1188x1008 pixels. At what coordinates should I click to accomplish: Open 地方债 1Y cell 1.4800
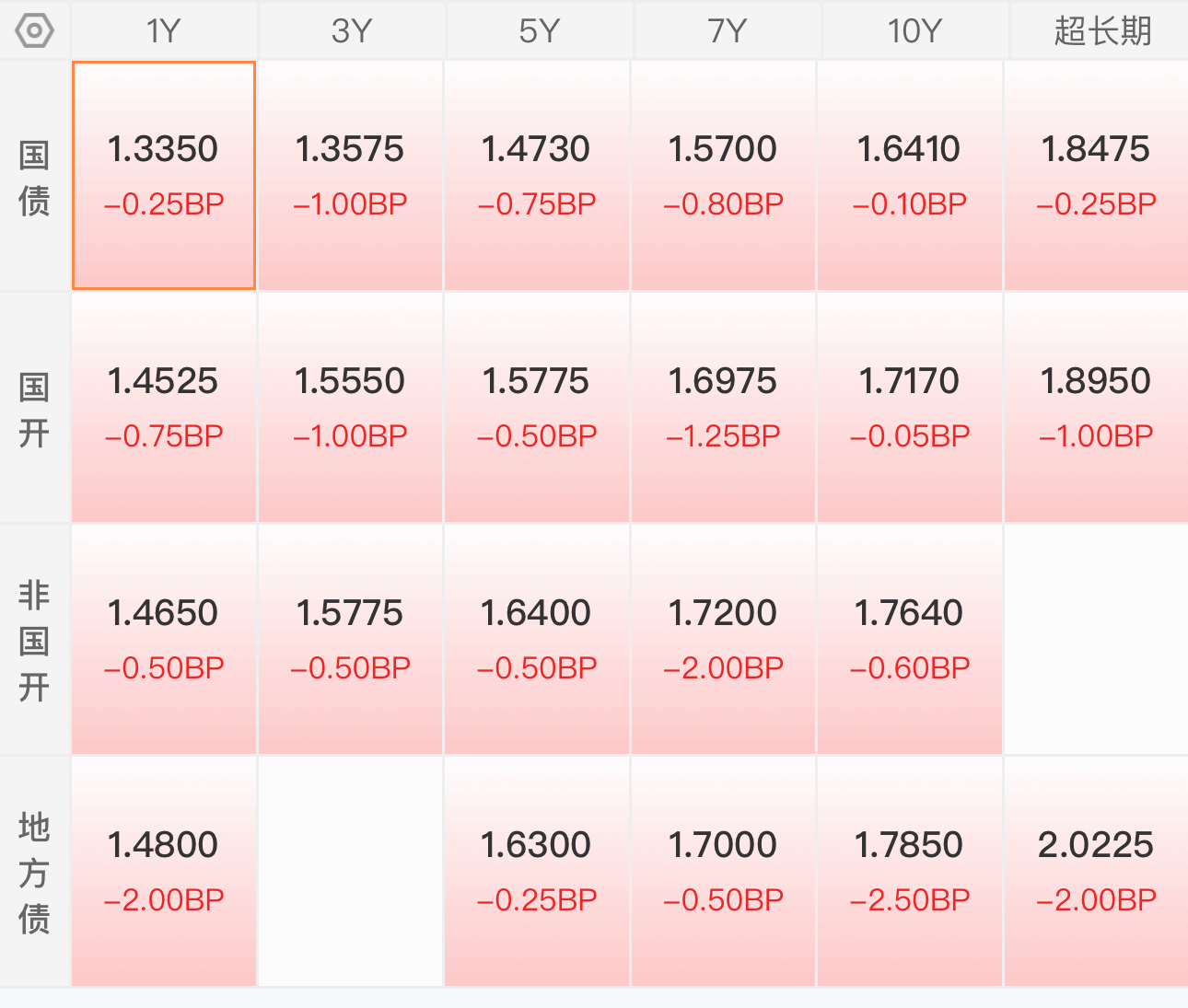tap(164, 872)
